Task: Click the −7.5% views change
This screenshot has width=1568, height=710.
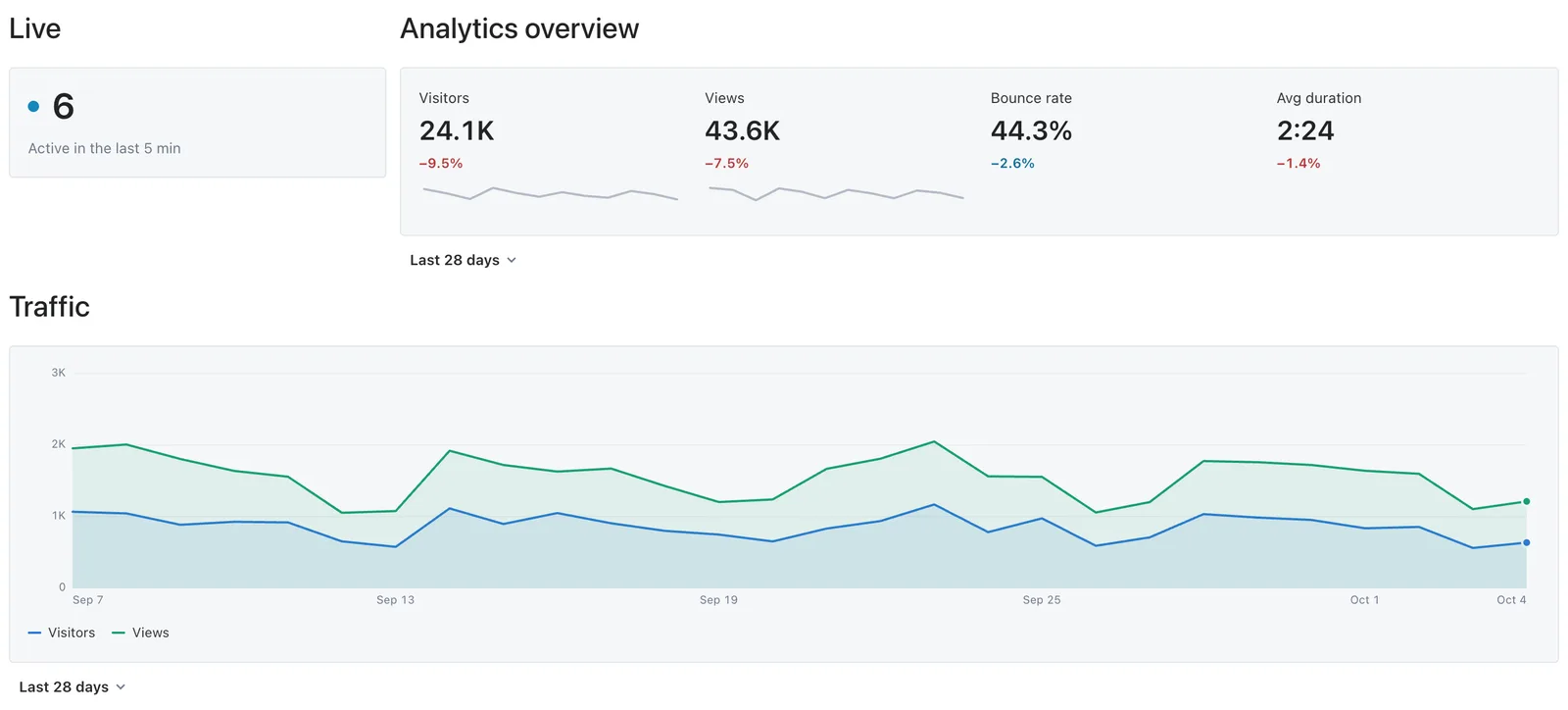Action: 726,164
